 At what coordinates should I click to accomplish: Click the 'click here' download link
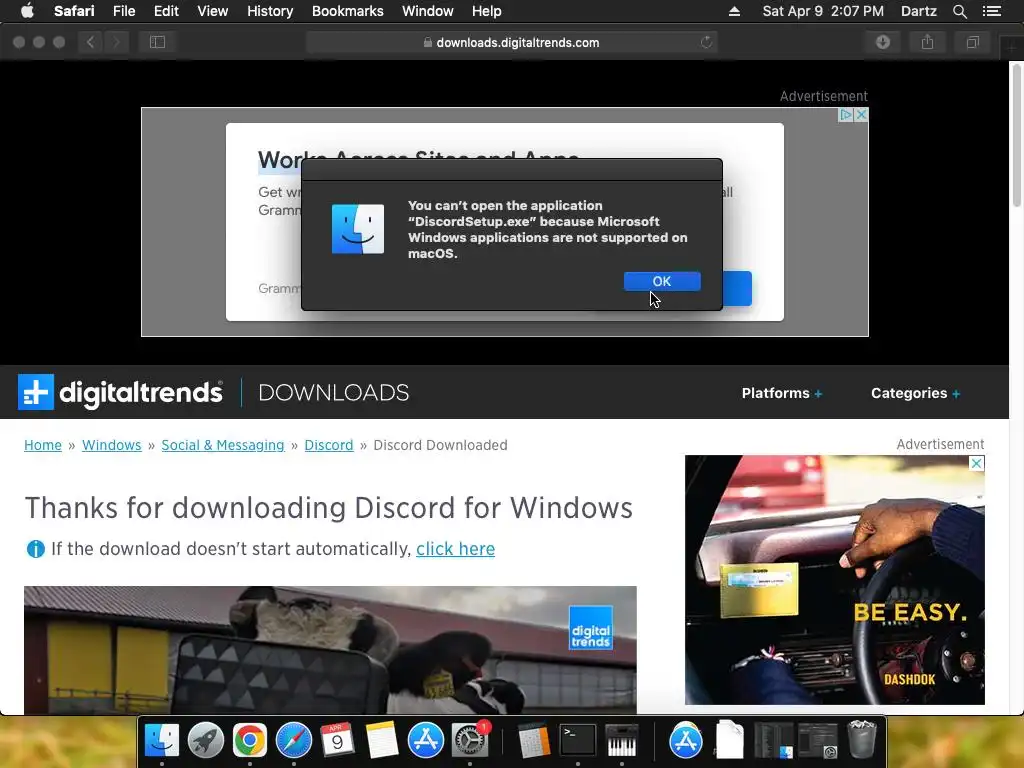pyautogui.click(x=455, y=549)
